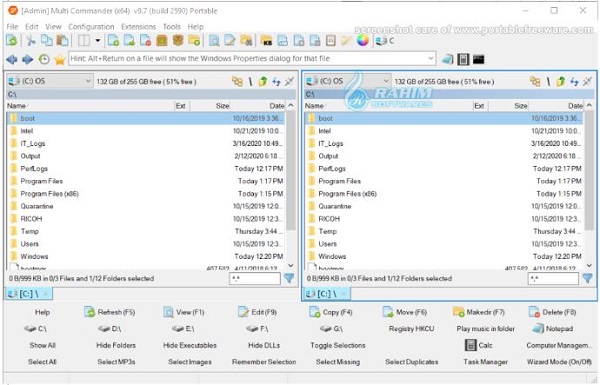600x385 pixels.
Task: Go to the root backslash in right panel
Action: click(x=548, y=81)
